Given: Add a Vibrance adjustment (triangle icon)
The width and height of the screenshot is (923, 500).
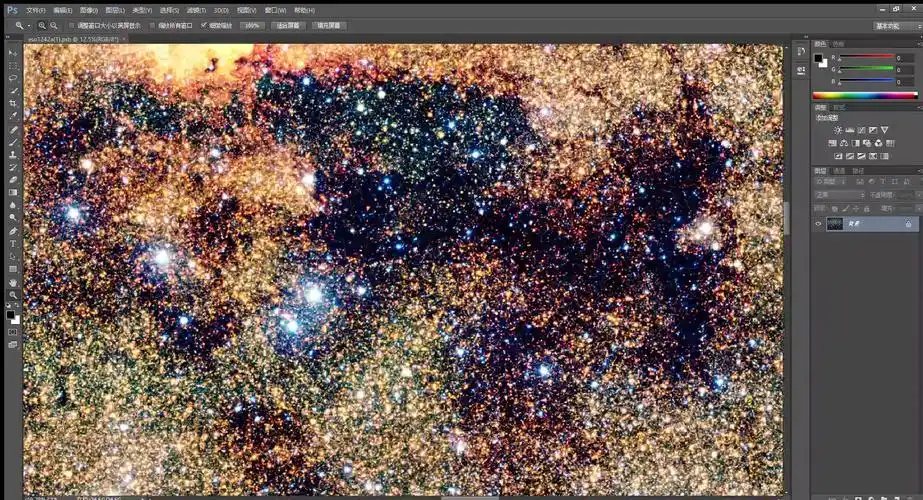Looking at the screenshot, I should coord(884,130).
